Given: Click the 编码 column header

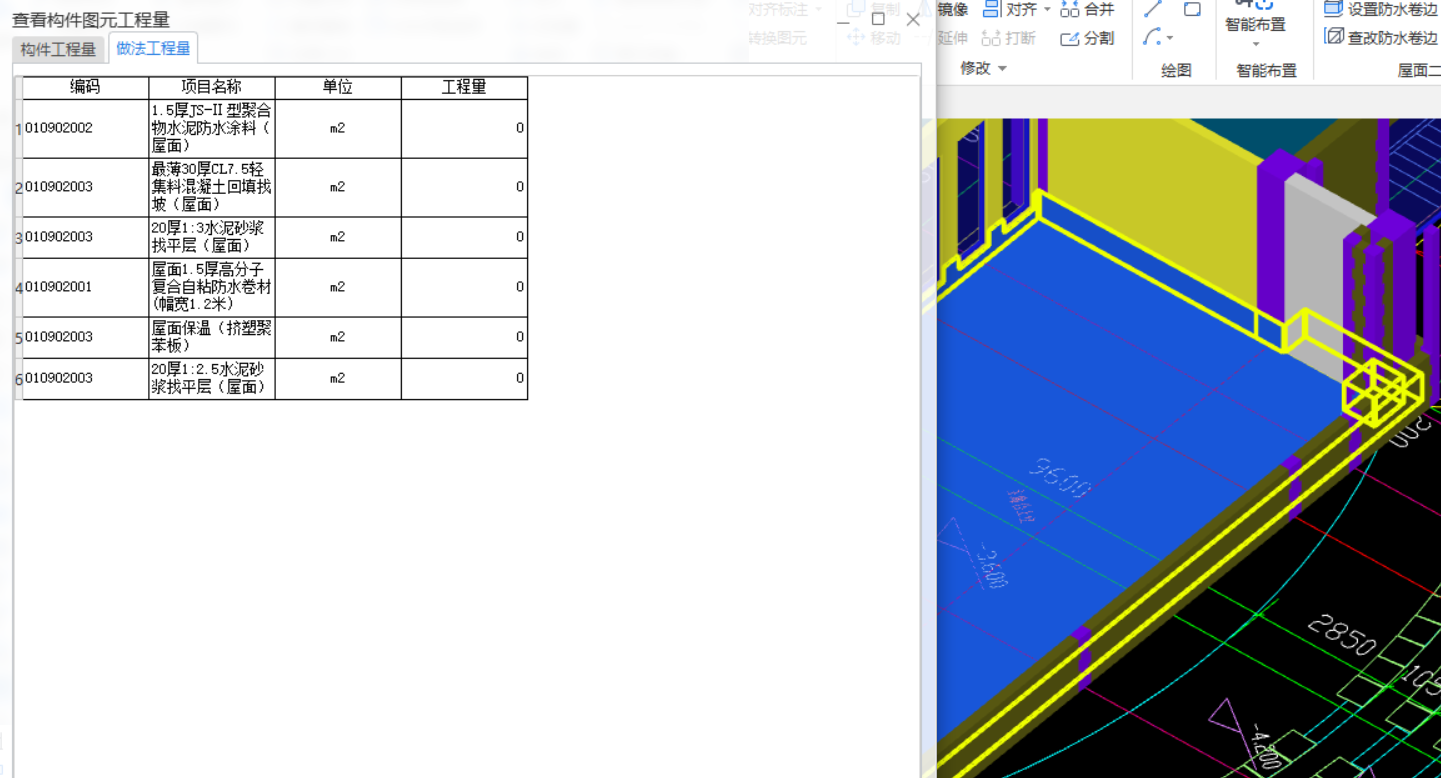Looking at the screenshot, I should point(85,88).
